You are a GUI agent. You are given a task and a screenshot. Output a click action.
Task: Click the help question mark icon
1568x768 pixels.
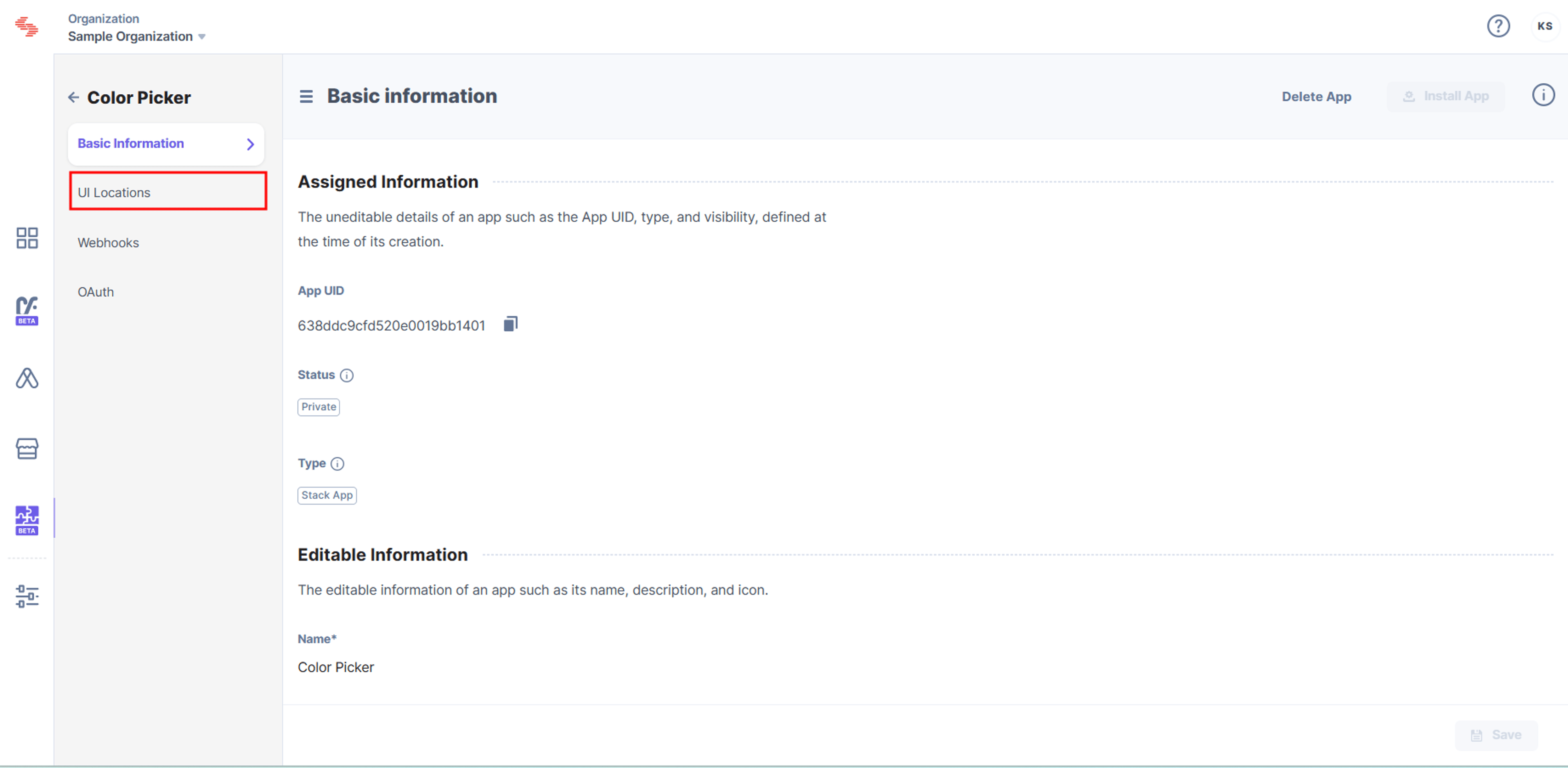coord(1498,26)
